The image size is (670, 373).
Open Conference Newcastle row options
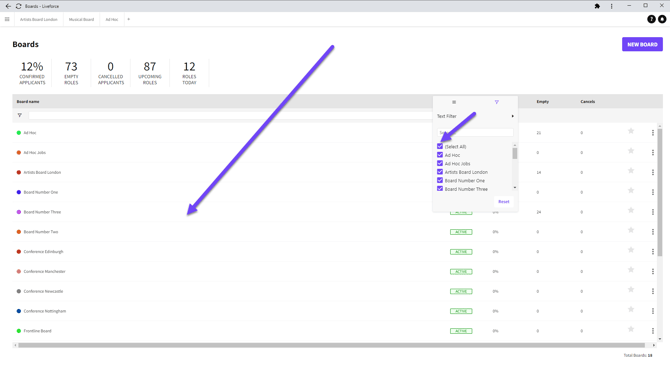click(x=653, y=291)
